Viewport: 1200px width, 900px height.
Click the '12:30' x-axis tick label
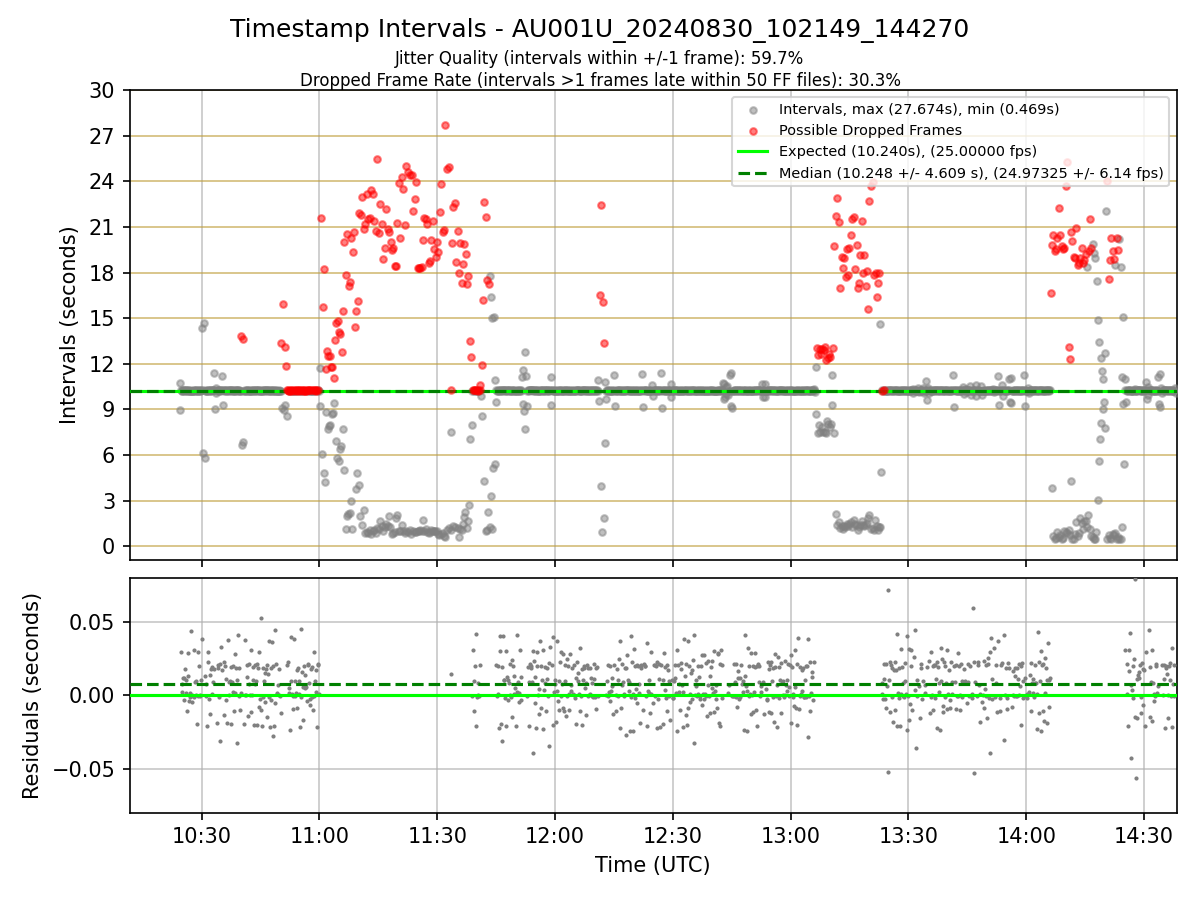[672, 835]
